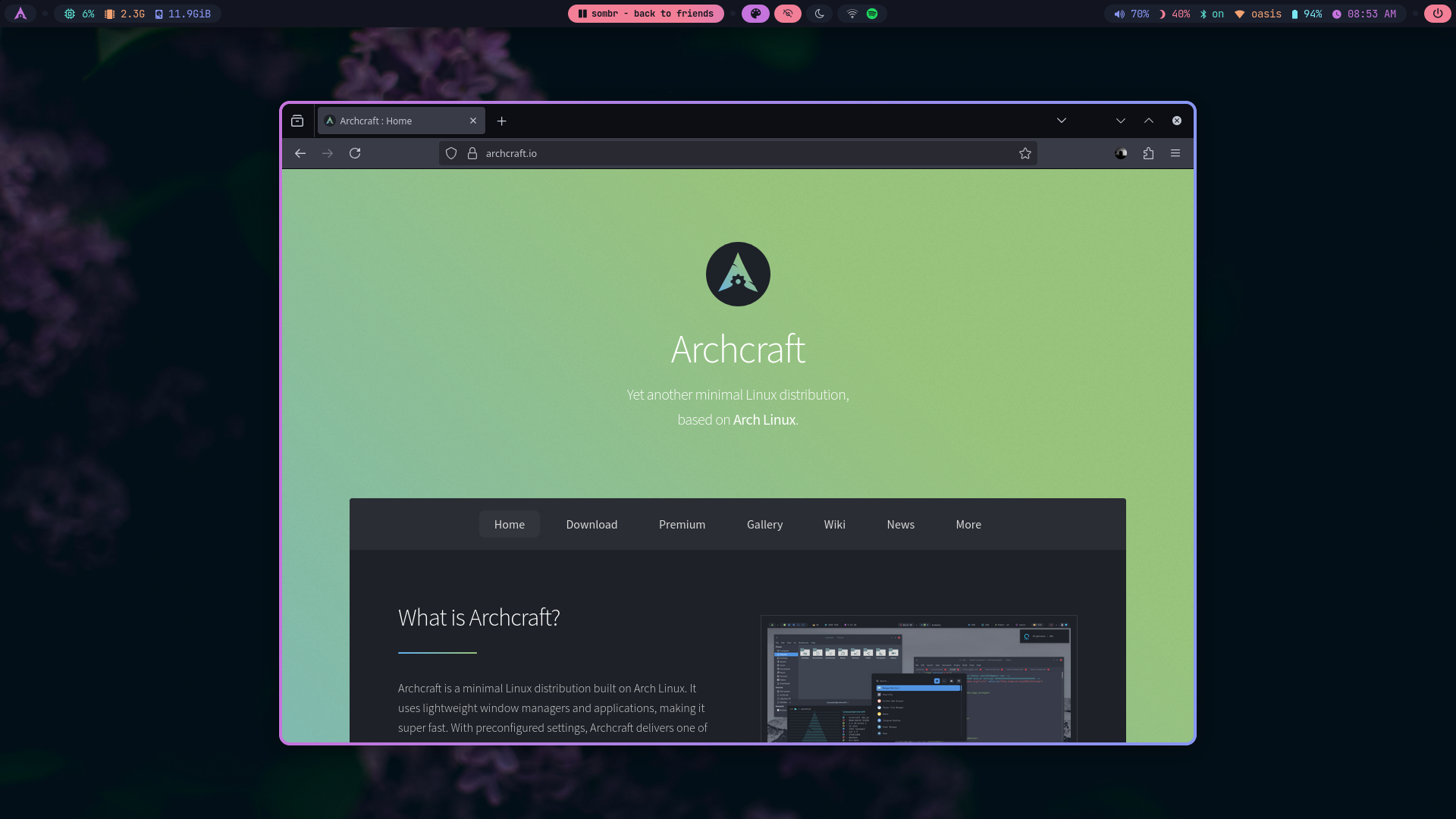Click the Archcraft launcher icon in top bar

coord(20,14)
